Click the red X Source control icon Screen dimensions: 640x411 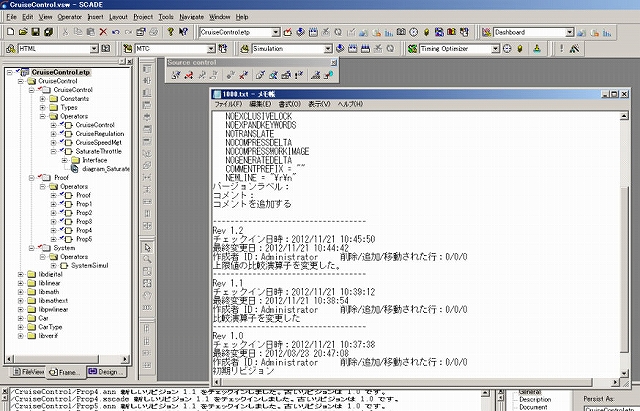coord(243,75)
